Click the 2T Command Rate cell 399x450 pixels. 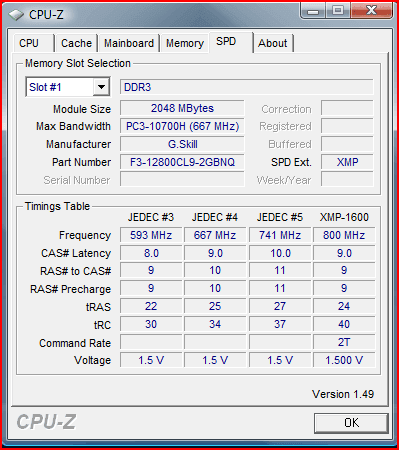pyautogui.click(x=344, y=342)
